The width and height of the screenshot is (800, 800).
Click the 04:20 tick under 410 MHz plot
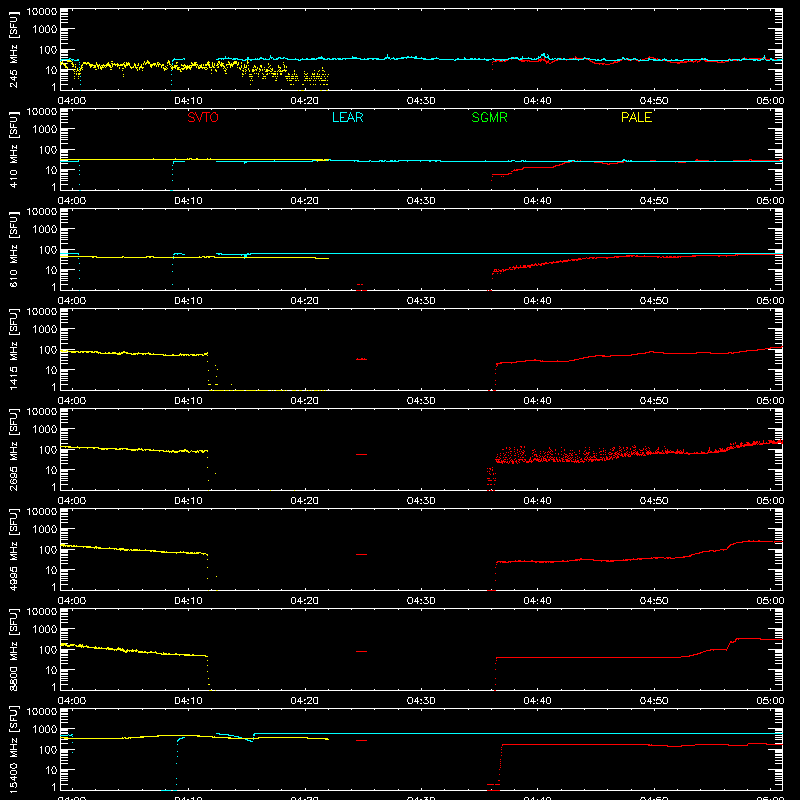coord(305,201)
